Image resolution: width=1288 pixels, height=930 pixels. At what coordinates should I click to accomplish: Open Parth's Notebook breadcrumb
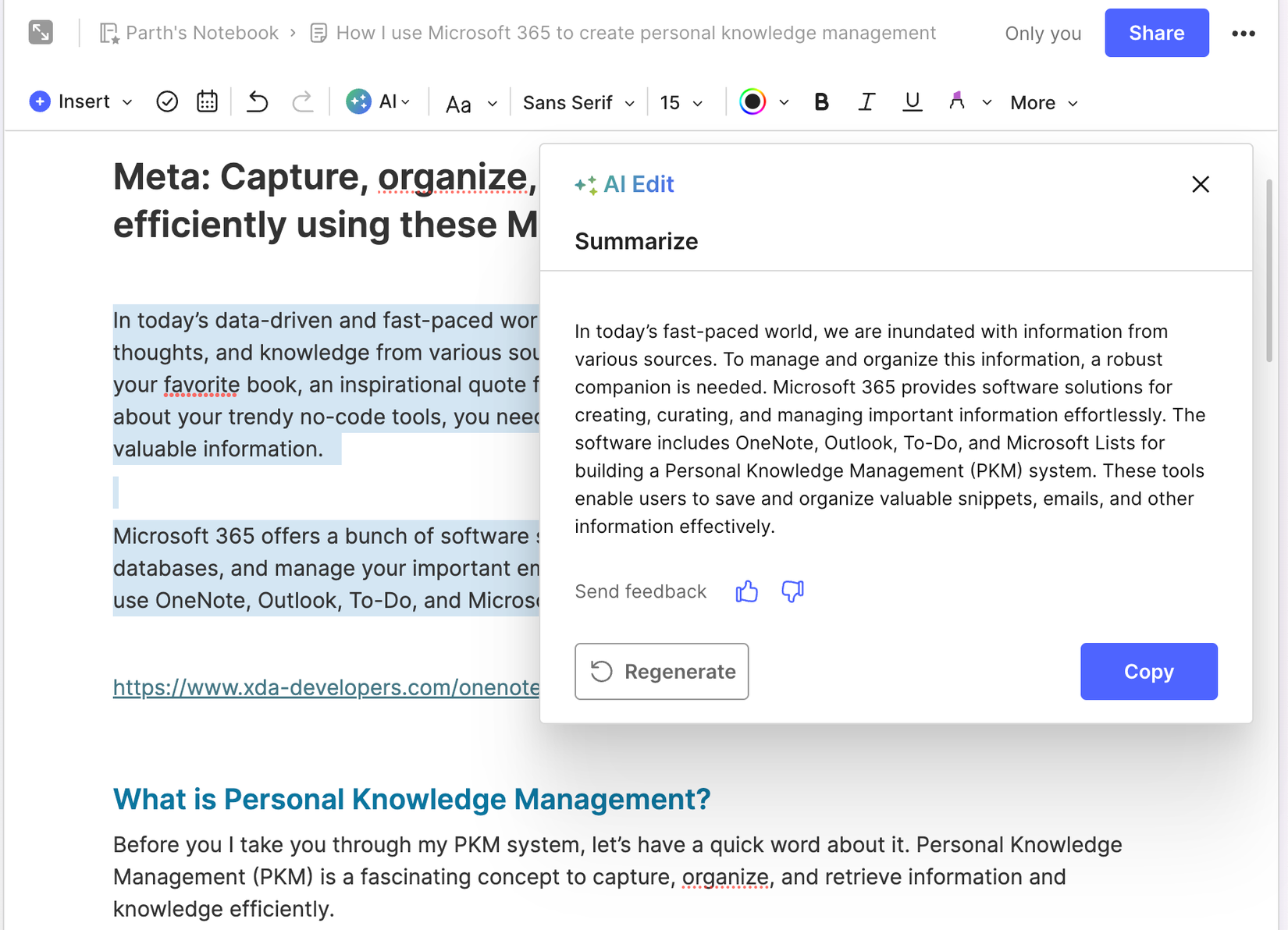tap(189, 33)
